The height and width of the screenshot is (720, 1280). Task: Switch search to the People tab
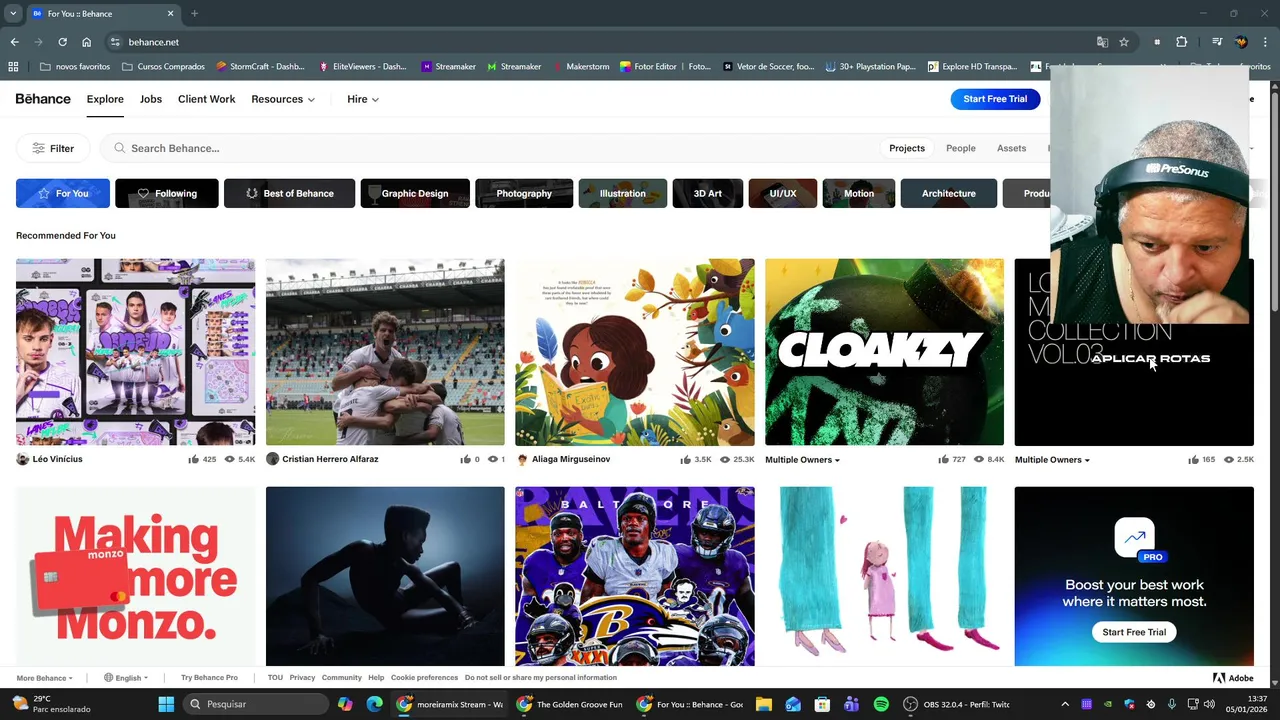(x=961, y=148)
